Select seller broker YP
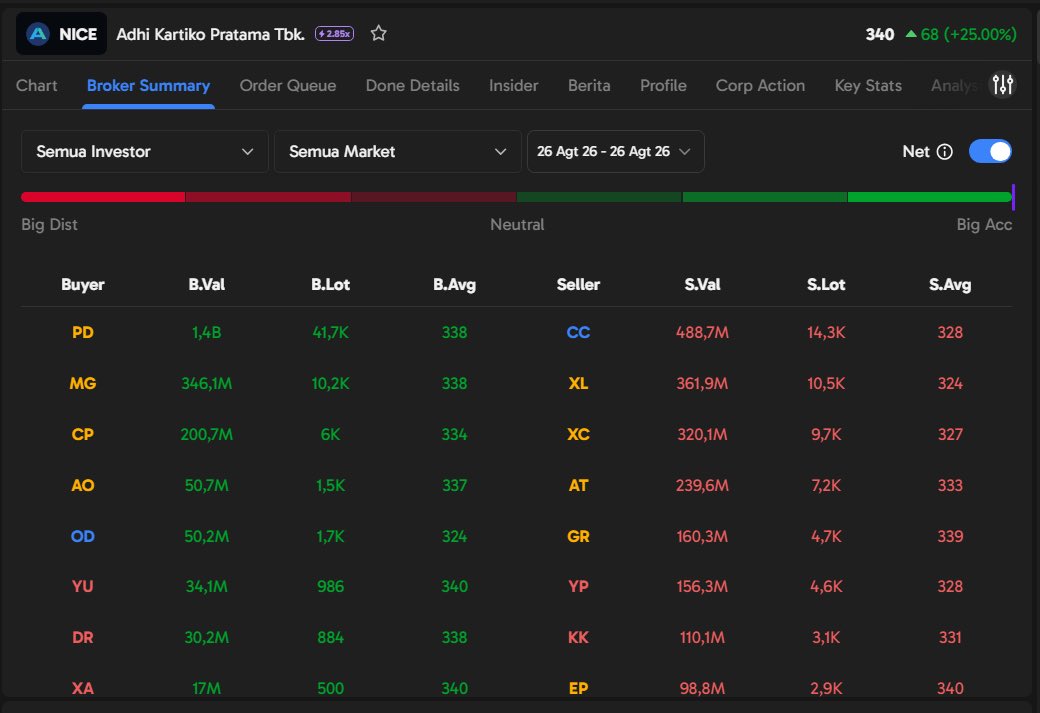1040x713 pixels. (578, 586)
